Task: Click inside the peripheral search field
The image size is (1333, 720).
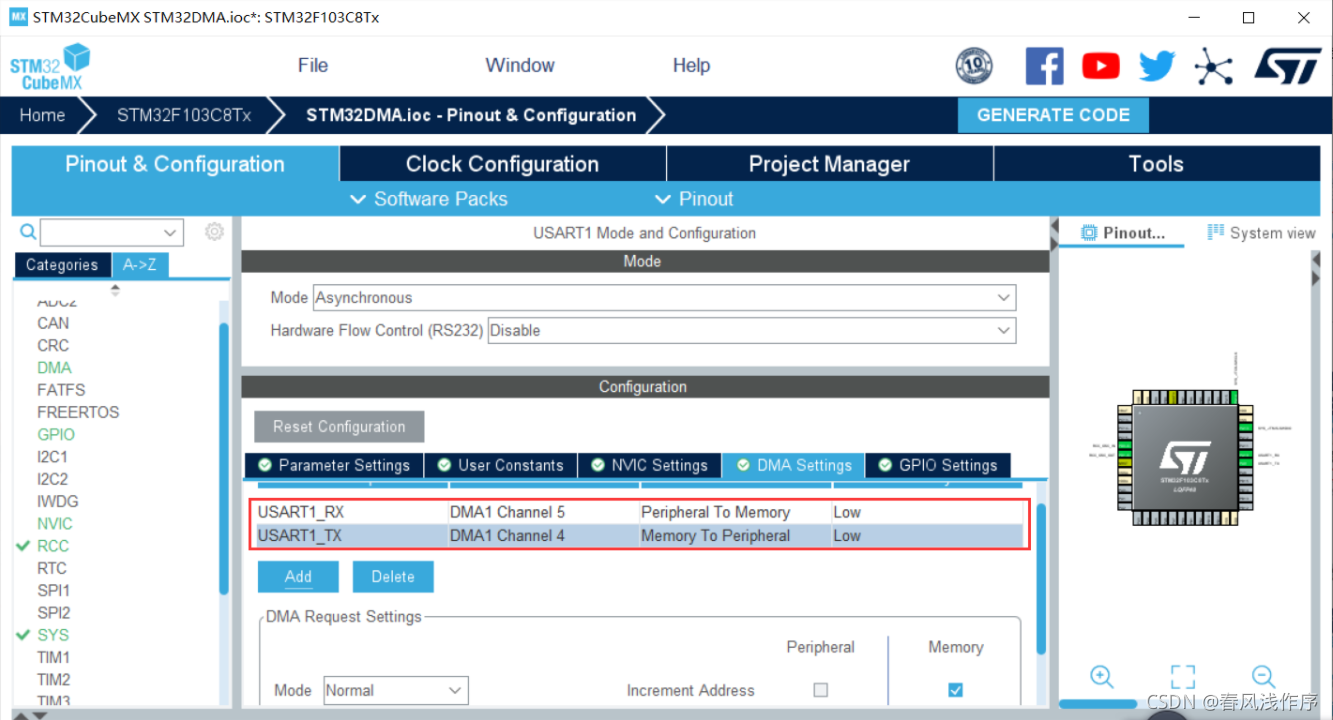Action: (100, 232)
